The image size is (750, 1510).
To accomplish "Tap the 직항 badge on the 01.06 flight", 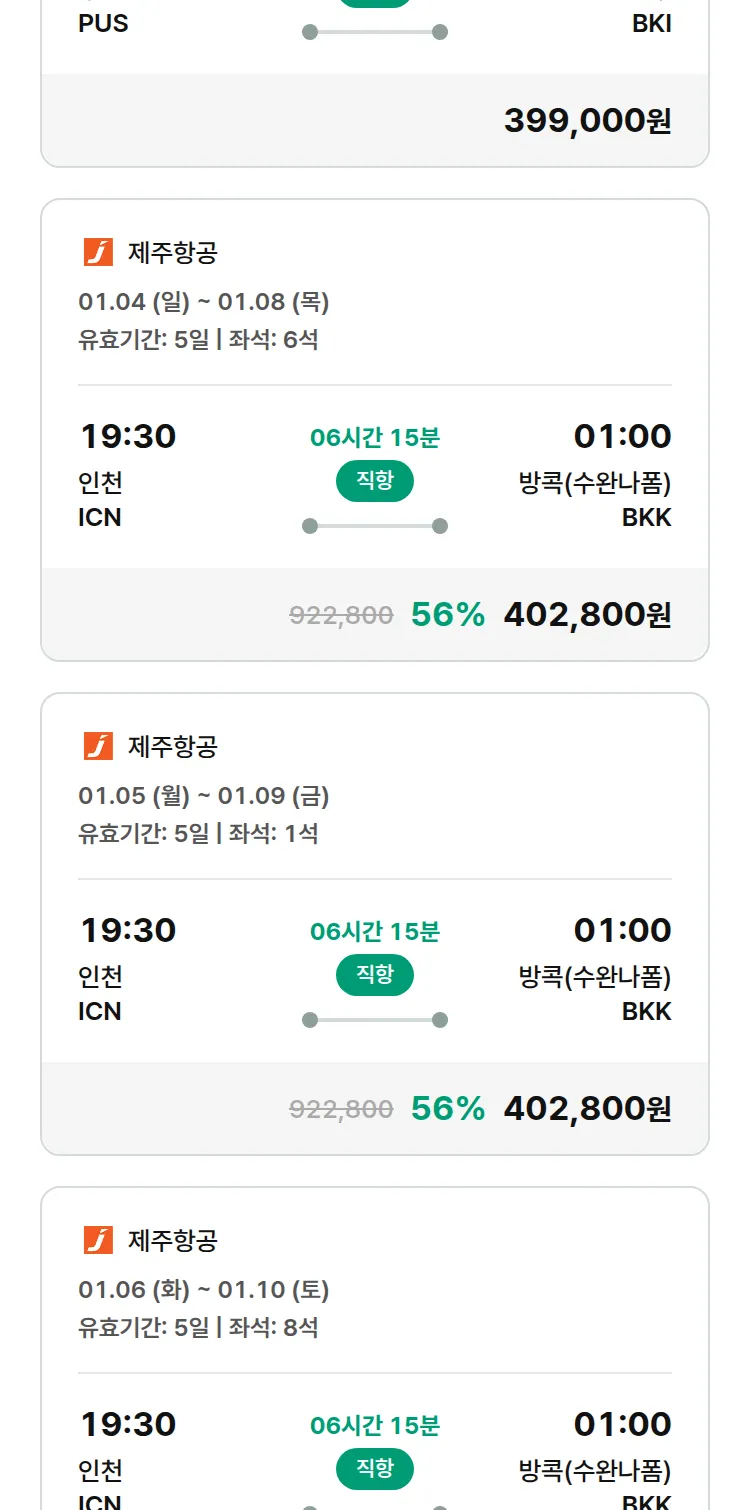I will pyautogui.click(x=375, y=1469).
